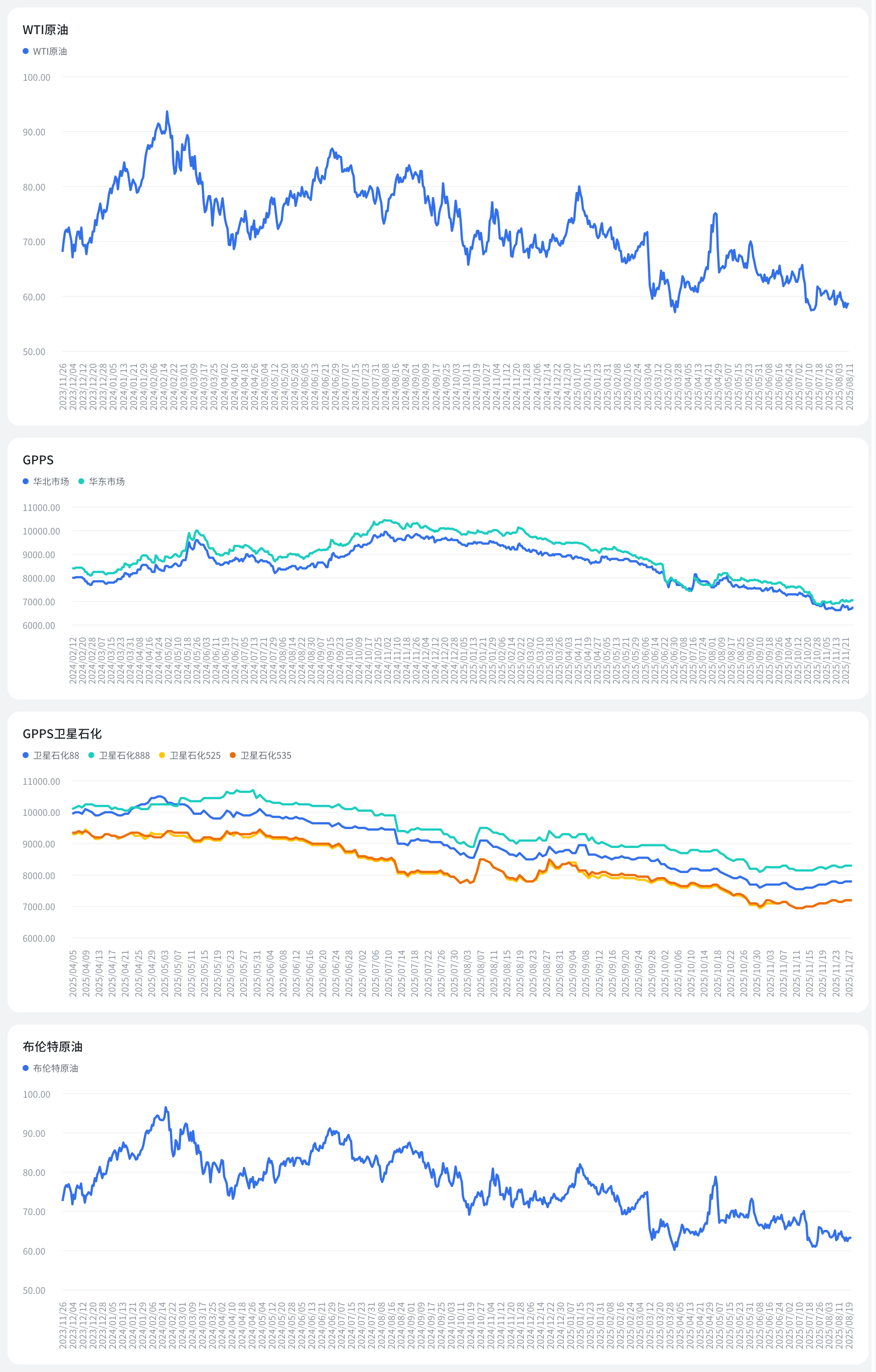The width and height of the screenshot is (876, 1372).
Task: Click the highest peak of the WTI原油 line
Action: 167,112
